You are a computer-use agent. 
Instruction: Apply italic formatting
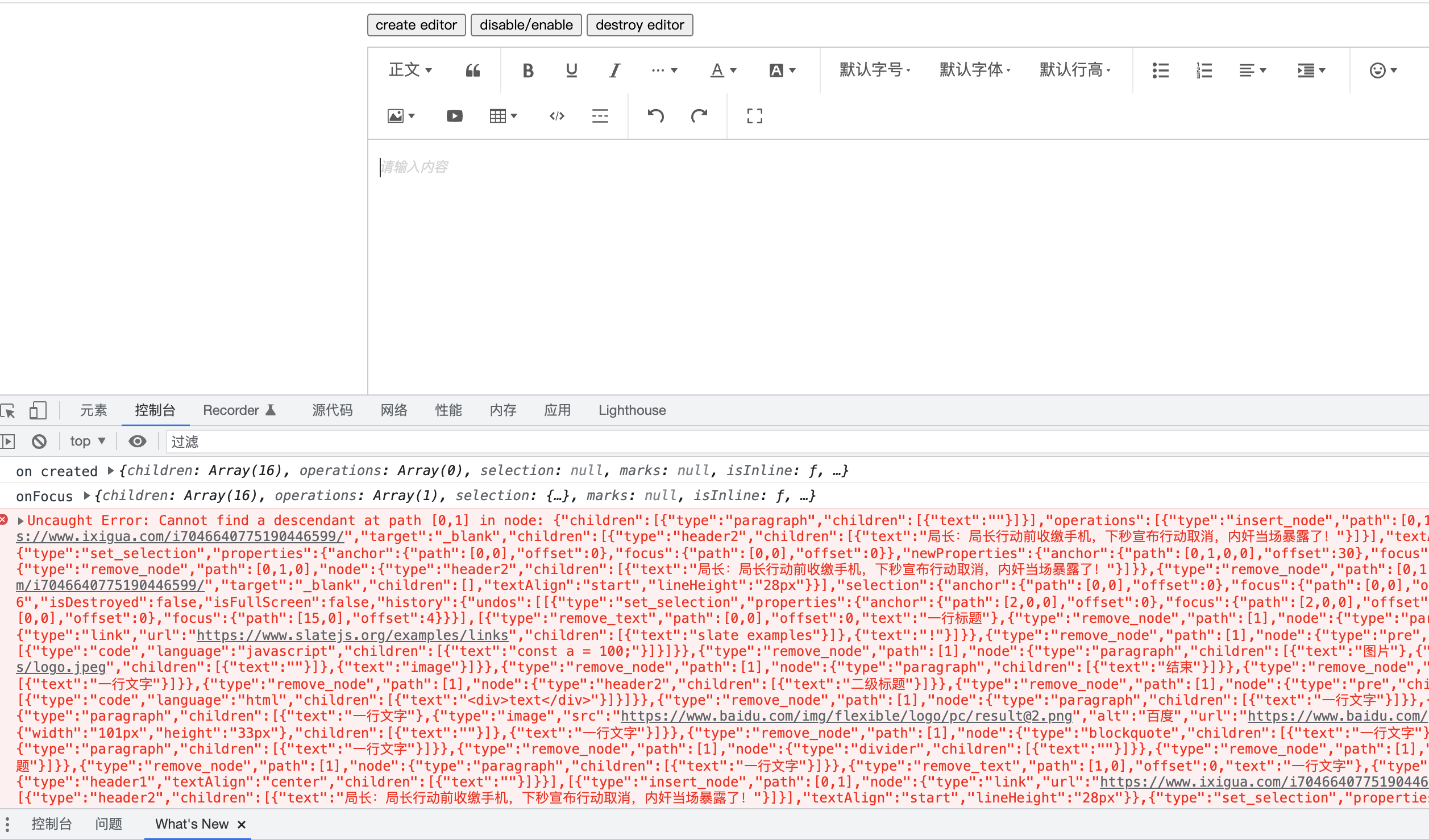click(614, 70)
